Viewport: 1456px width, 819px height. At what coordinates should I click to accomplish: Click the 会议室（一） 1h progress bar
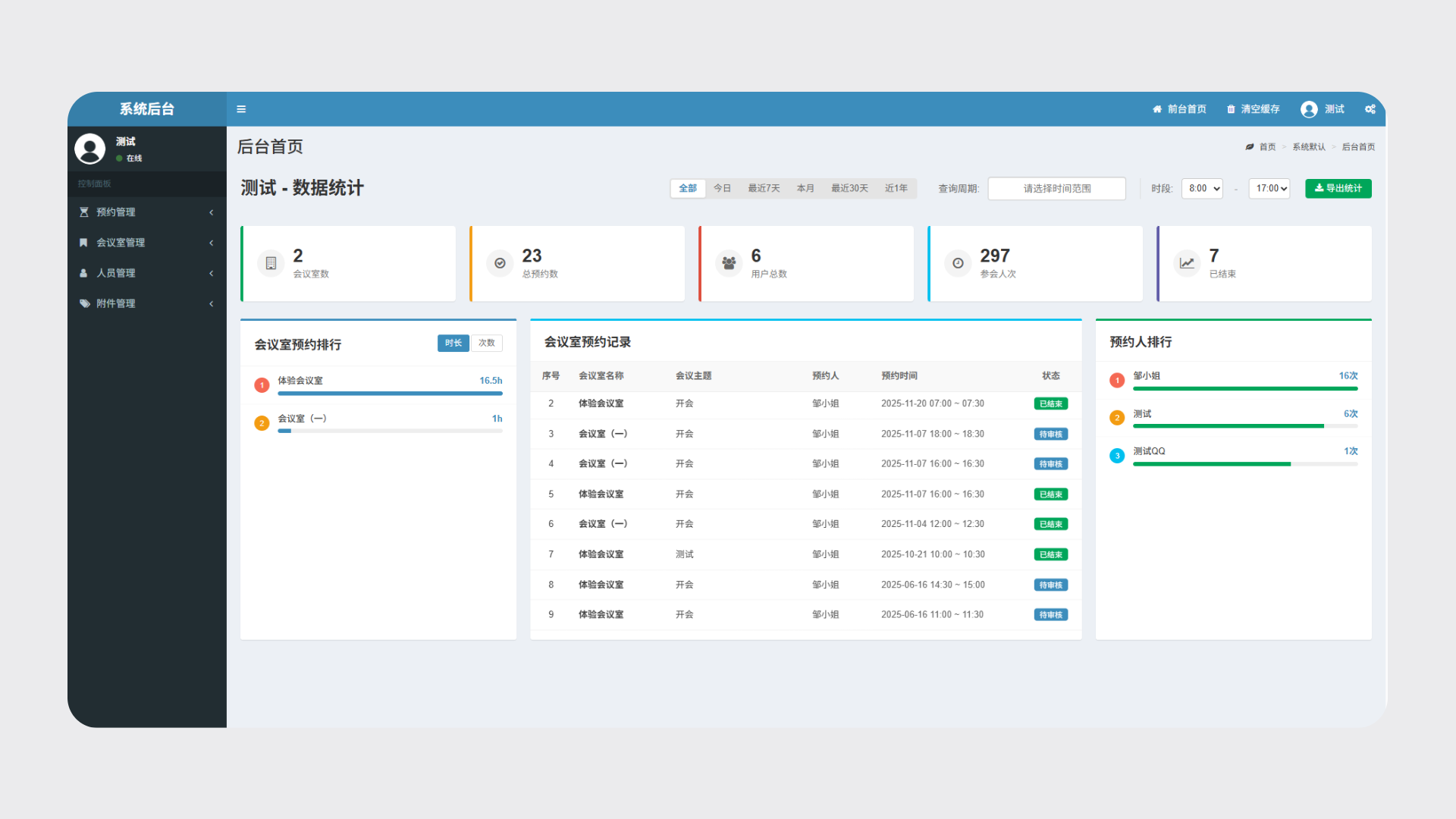(x=390, y=431)
